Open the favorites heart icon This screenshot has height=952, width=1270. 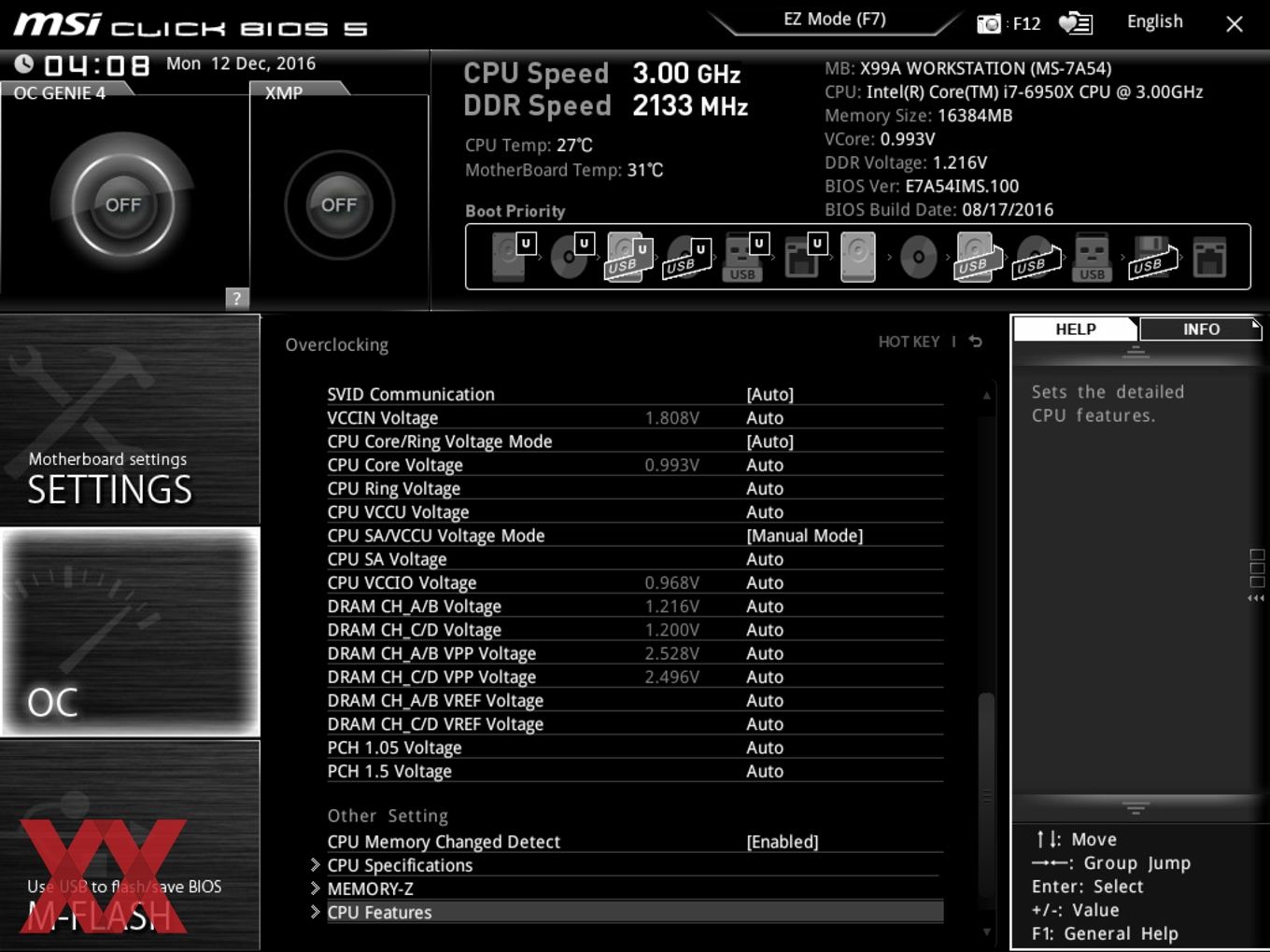(1075, 23)
